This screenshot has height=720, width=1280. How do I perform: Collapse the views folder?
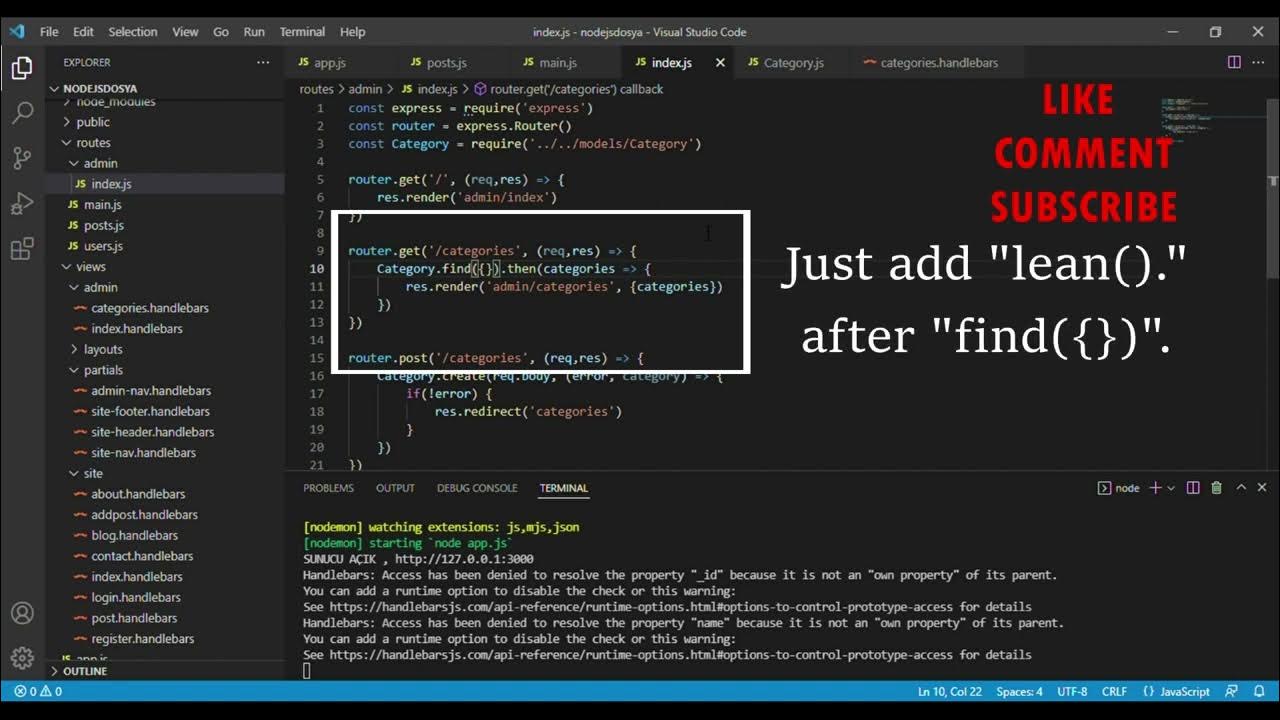pyautogui.click(x=165, y=267)
